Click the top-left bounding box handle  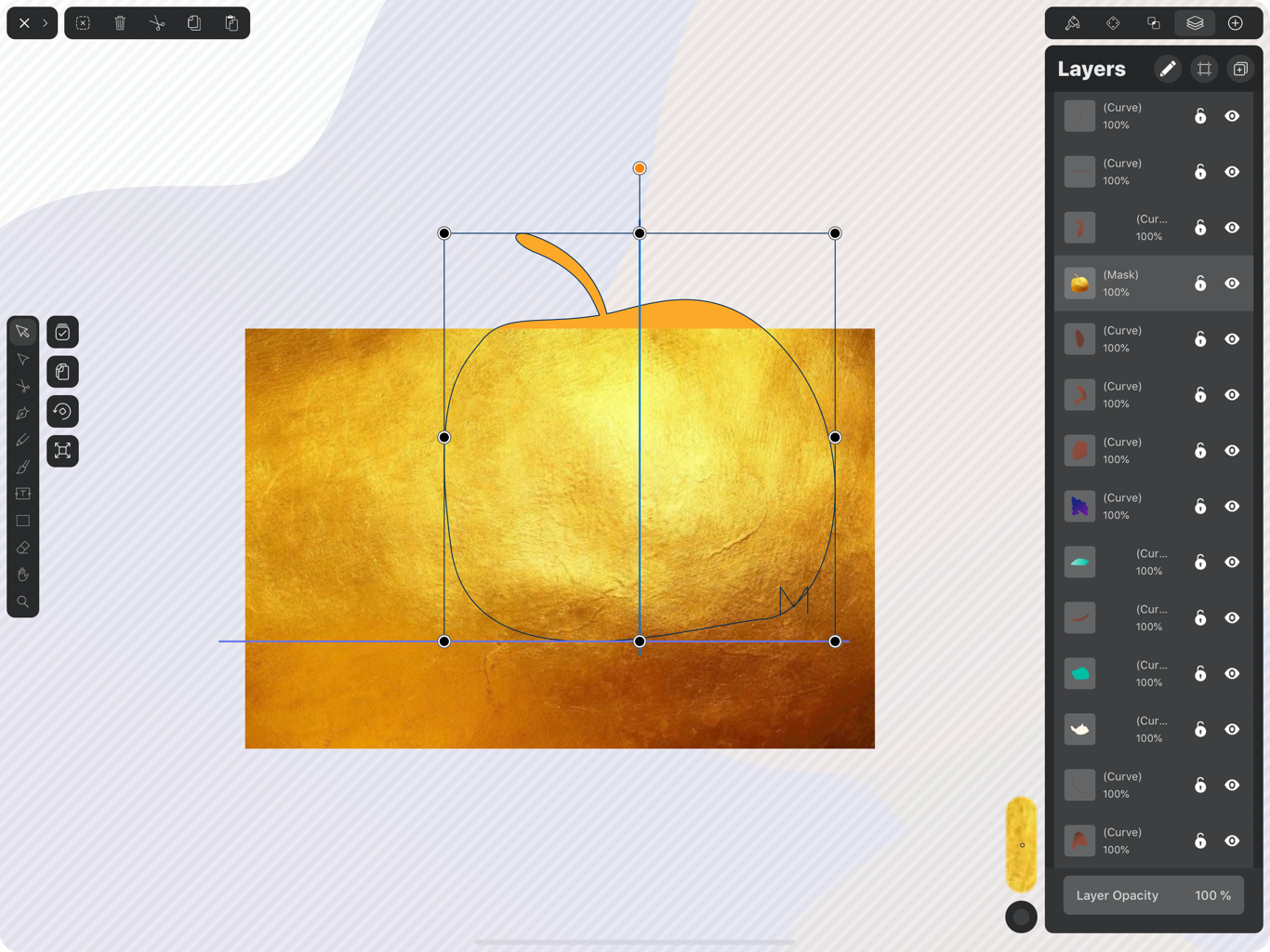click(x=444, y=233)
